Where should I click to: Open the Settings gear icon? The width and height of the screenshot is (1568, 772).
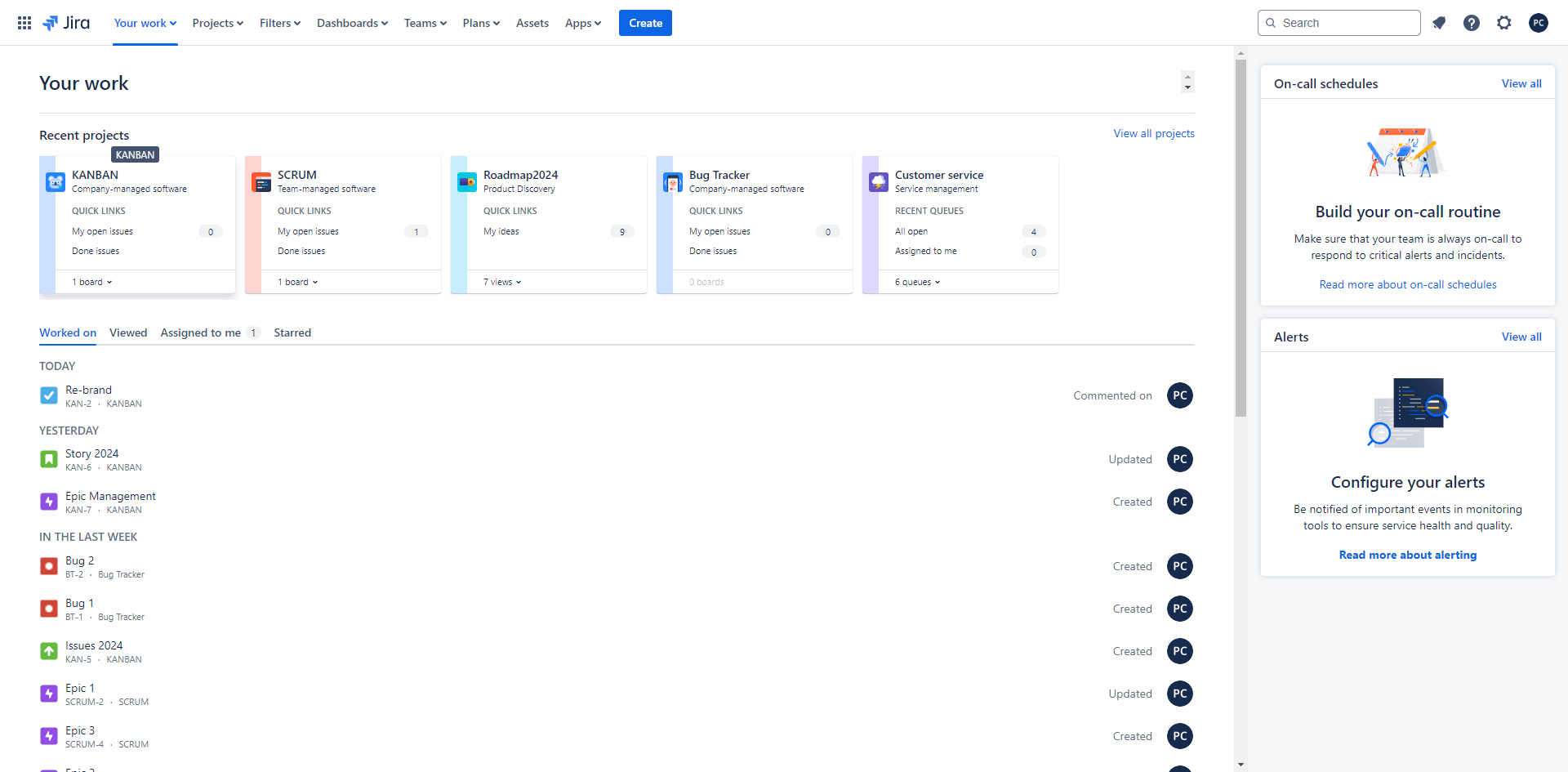click(x=1504, y=23)
